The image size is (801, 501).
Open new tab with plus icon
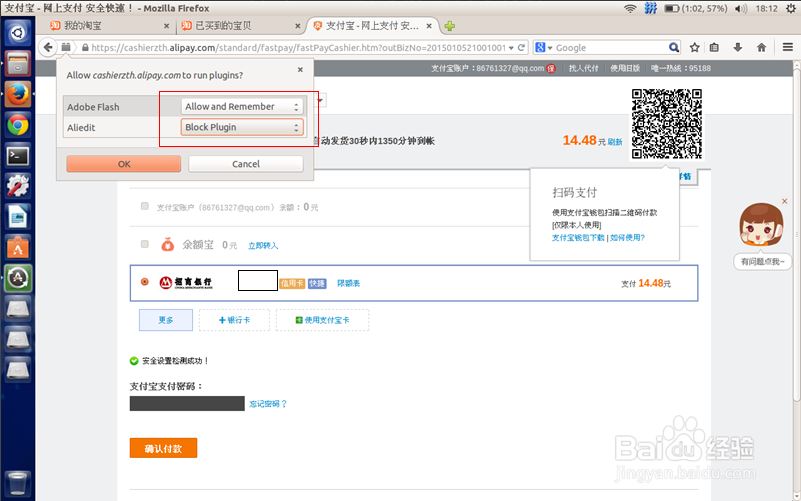pyautogui.click(x=450, y=26)
